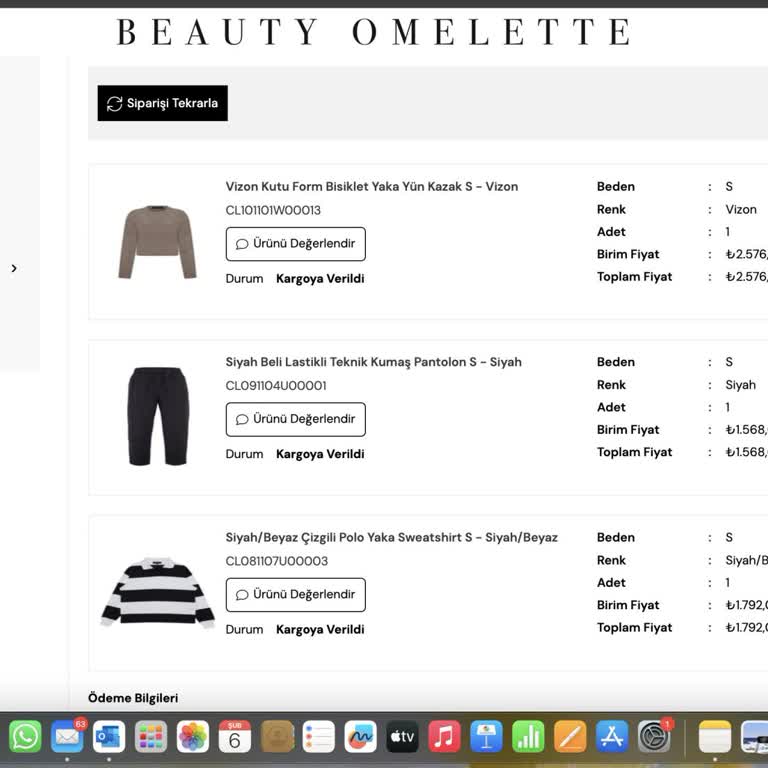Open System Settings from the dock
The image size is (768, 768).
coord(654,736)
